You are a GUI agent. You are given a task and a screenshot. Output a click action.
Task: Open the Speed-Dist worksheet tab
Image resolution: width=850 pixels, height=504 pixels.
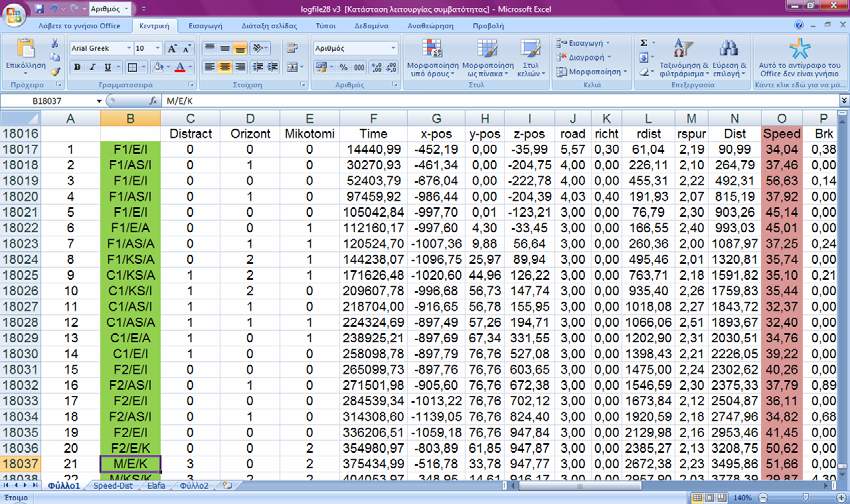click(113, 486)
